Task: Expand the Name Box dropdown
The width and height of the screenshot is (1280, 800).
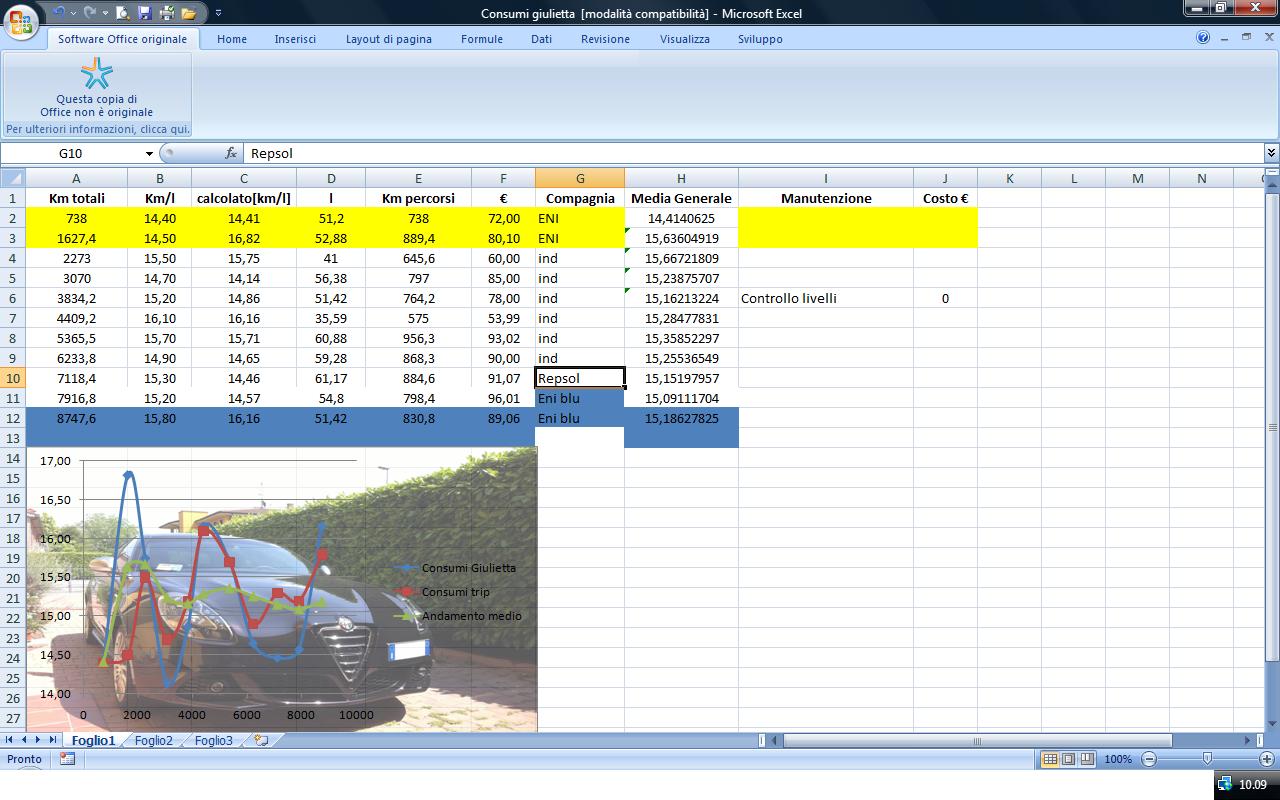Action: (x=149, y=153)
